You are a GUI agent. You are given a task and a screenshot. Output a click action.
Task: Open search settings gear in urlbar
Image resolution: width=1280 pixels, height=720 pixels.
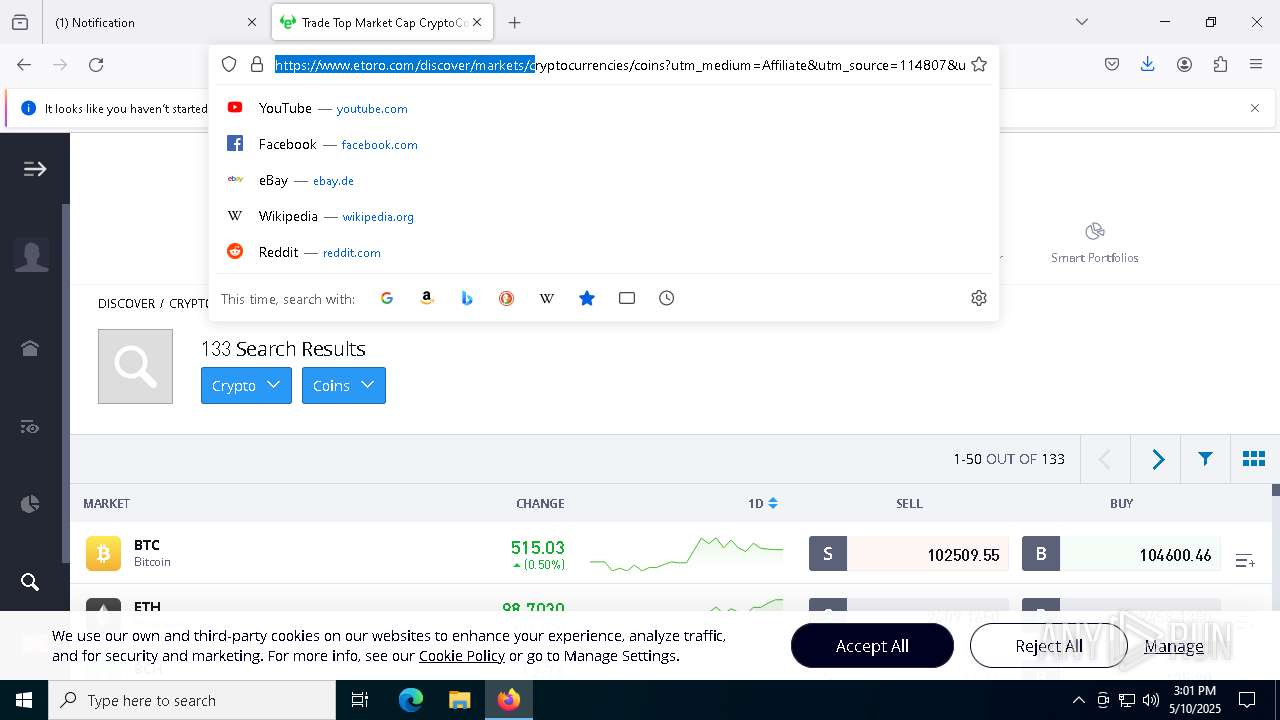979,298
